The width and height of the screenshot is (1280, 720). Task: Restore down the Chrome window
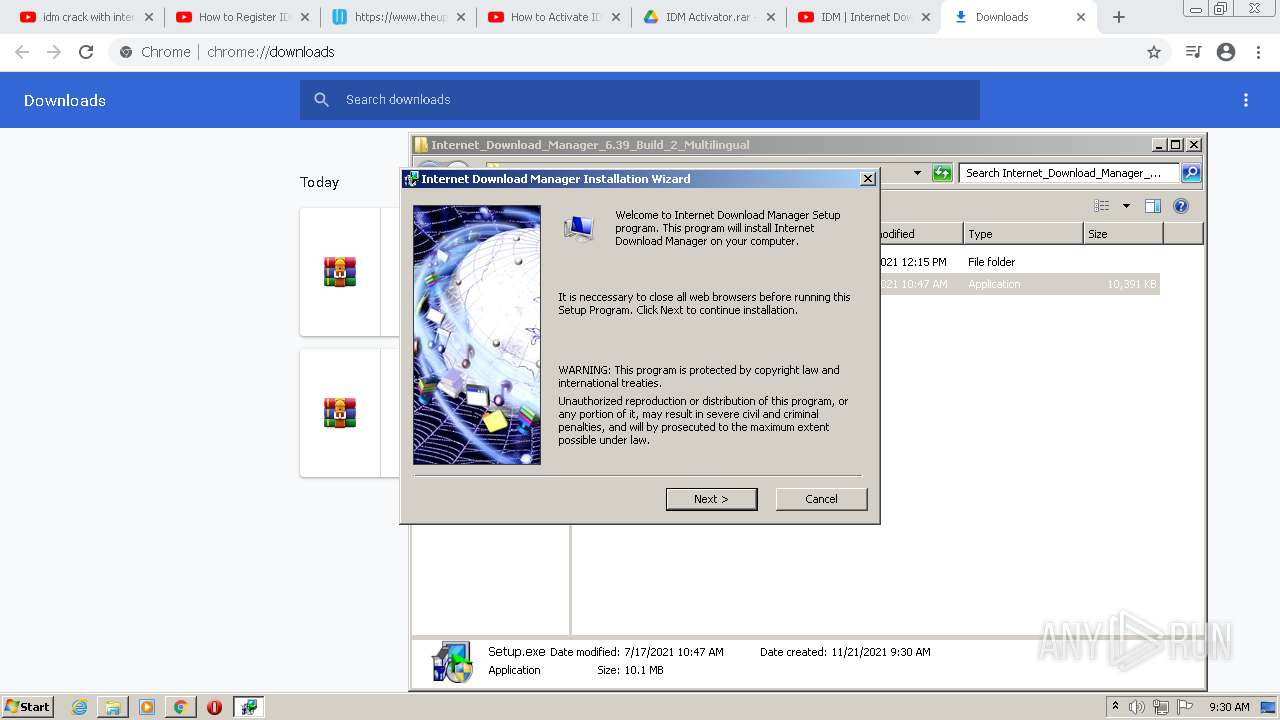click(x=1220, y=8)
